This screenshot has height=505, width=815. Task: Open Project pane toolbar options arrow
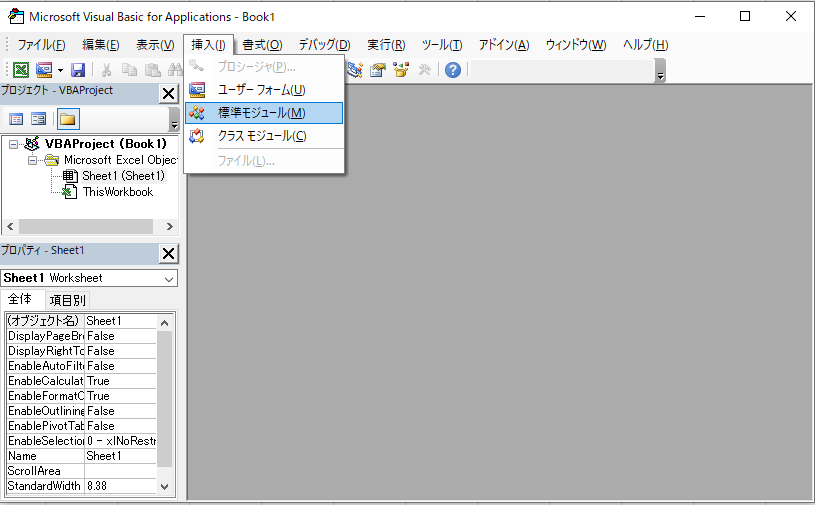[x=174, y=119]
